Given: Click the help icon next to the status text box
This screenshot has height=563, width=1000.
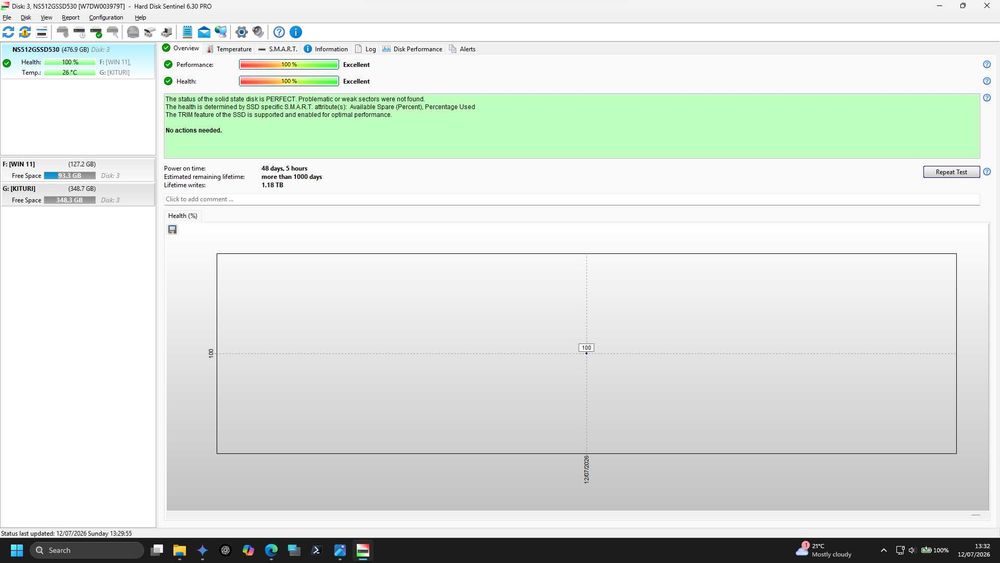Looking at the screenshot, I should [x=987, y=98].
